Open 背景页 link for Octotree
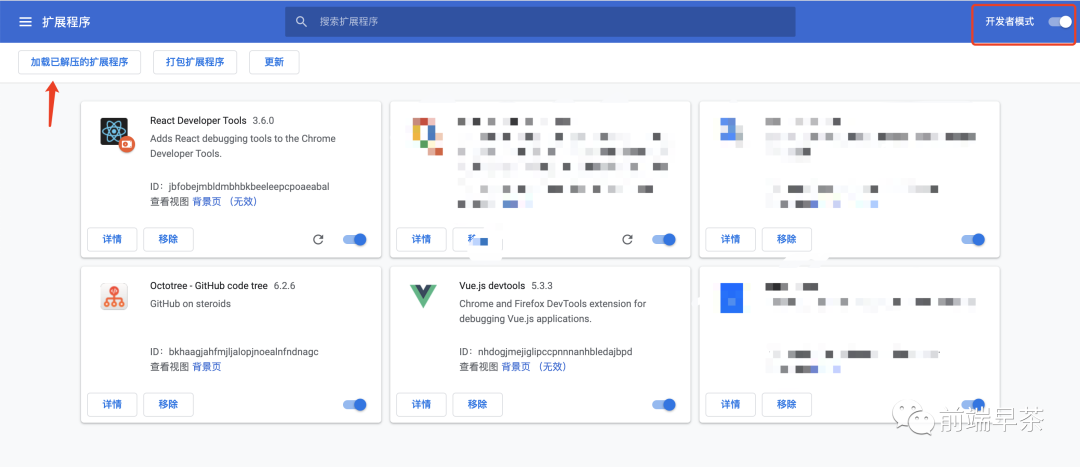1080x467 pixels. [x=207, y=367]
